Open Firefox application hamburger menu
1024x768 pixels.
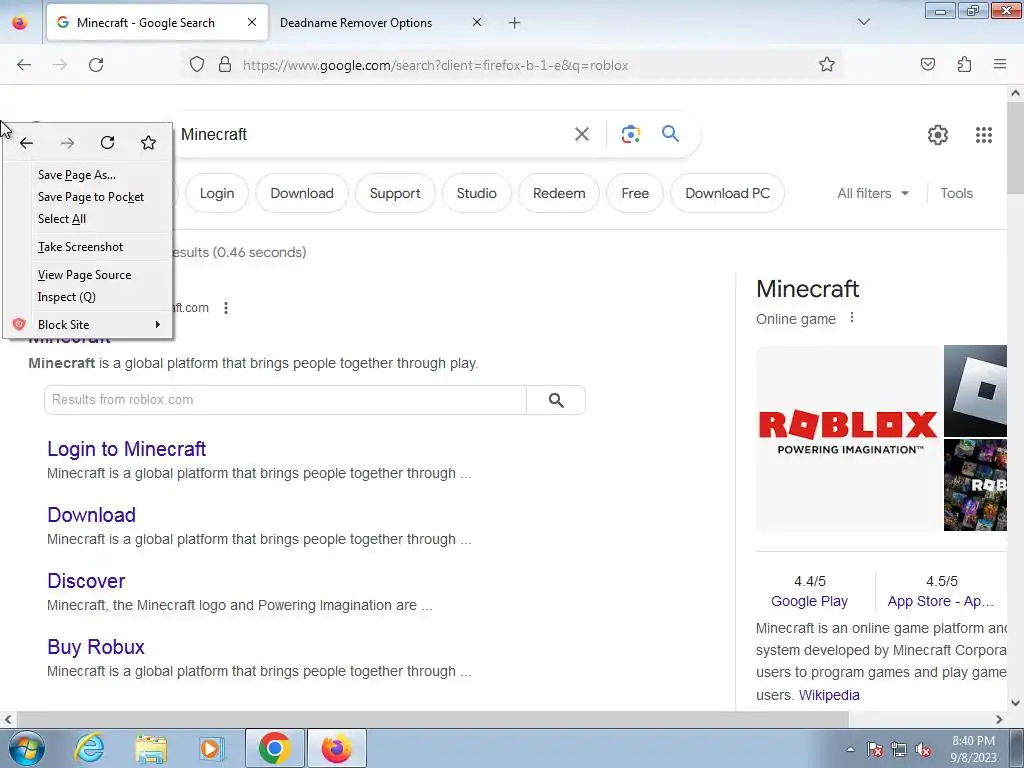coord(1000,64)
